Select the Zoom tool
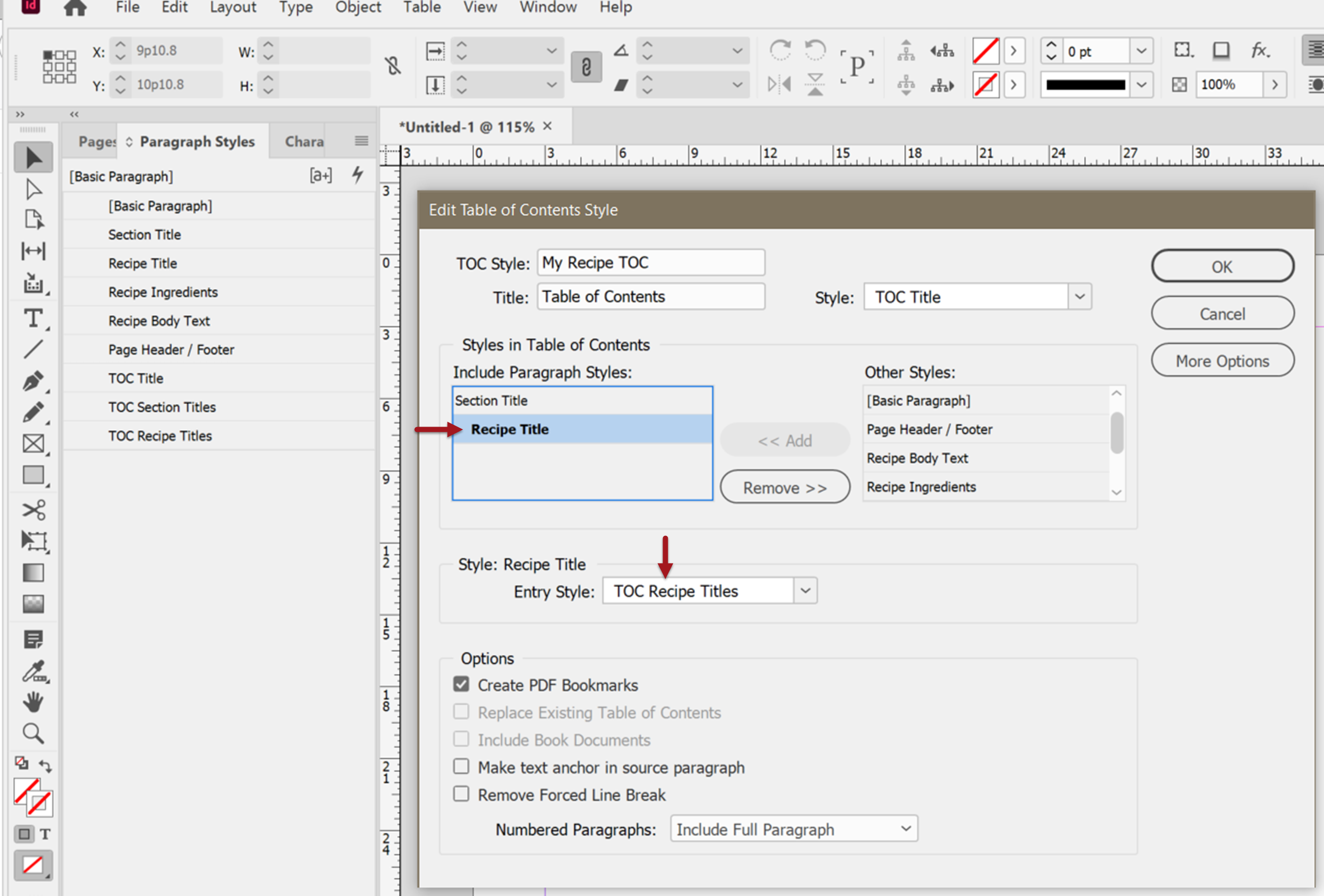This screenshot has height=896, width=1324. (33, 733)
